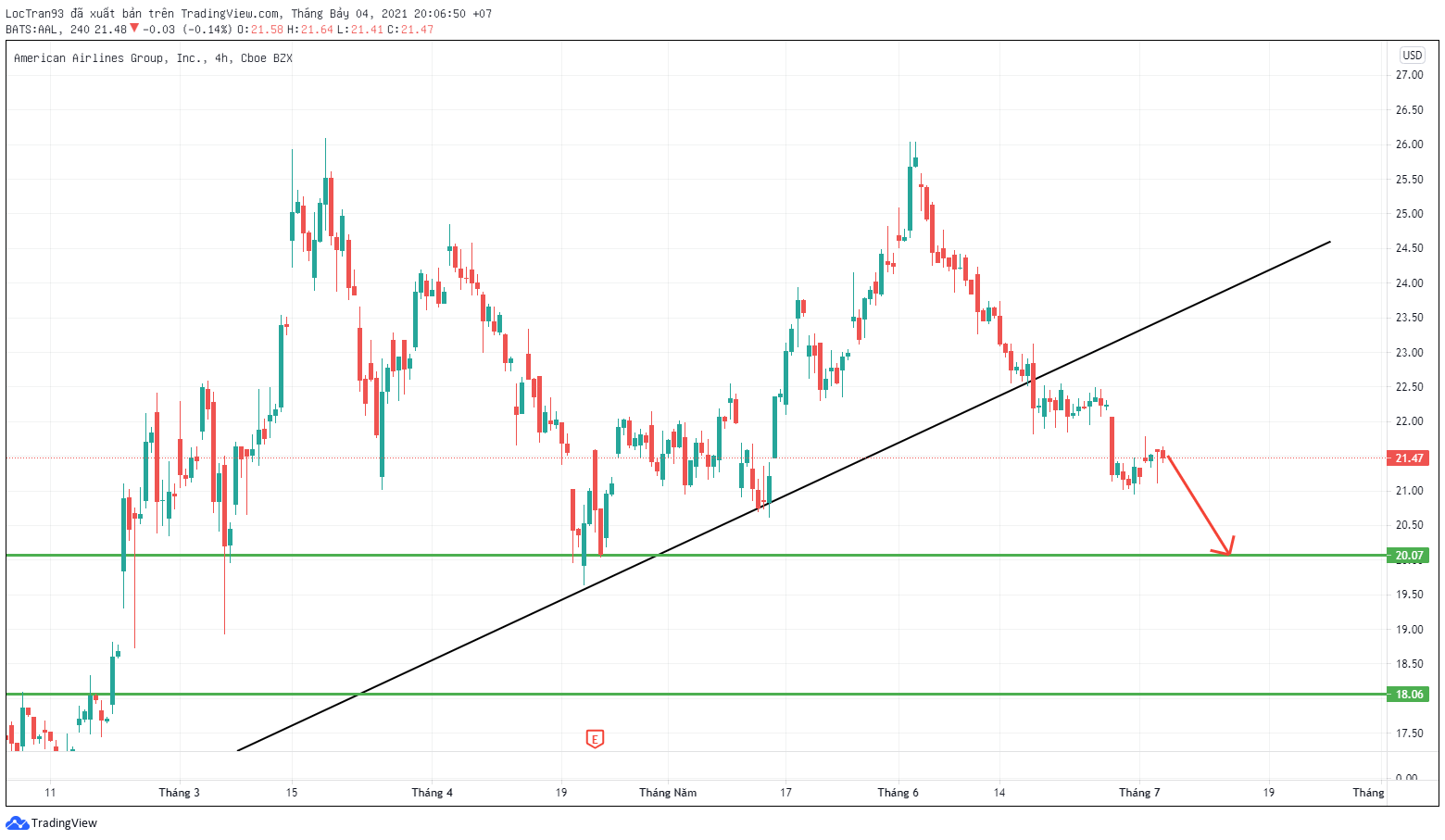The height and width of the screenshot is (840, 1445).
Task: Click the 26.00 price axis value
Action: tap(1409, 144)
